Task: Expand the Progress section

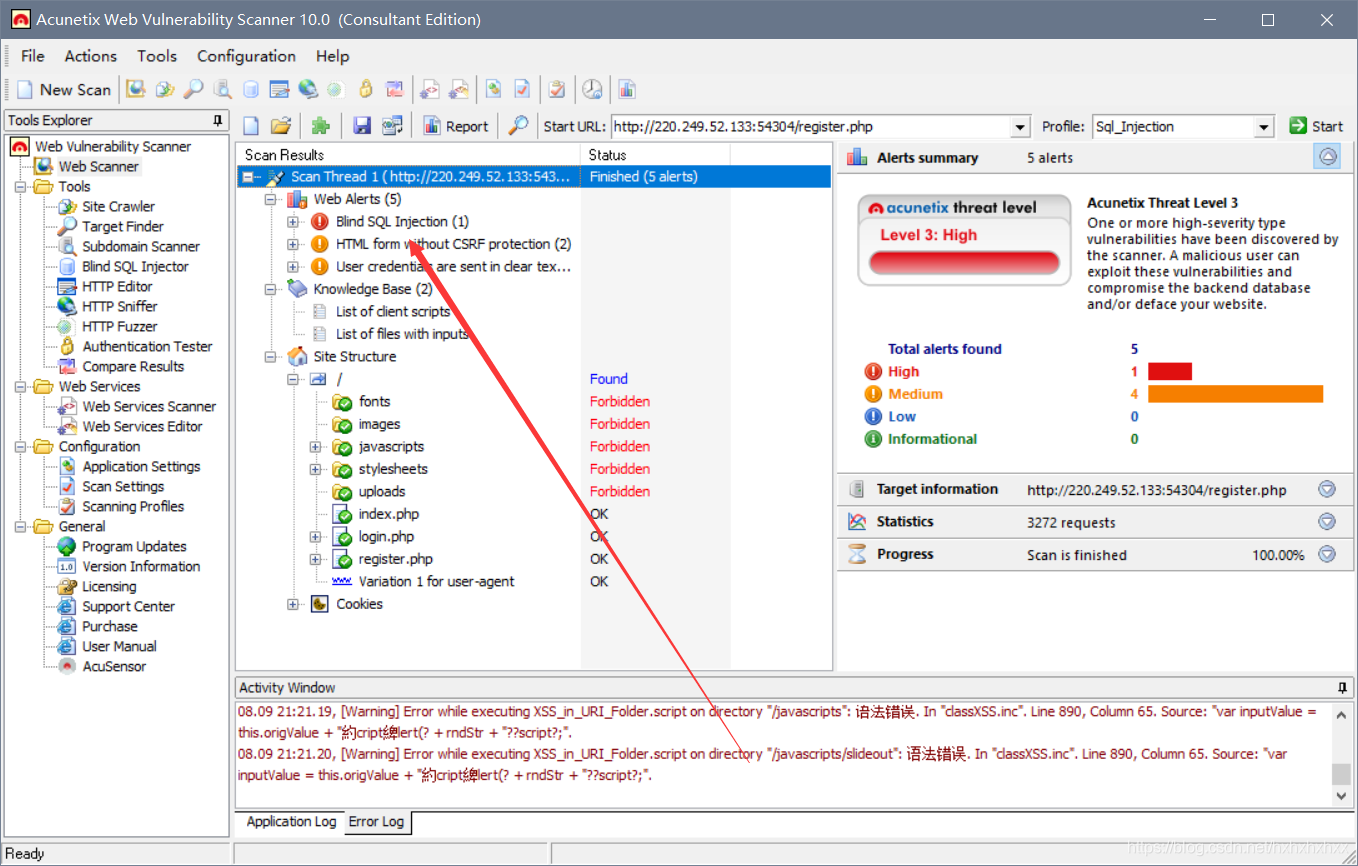Action: (x=1327, y=555)
